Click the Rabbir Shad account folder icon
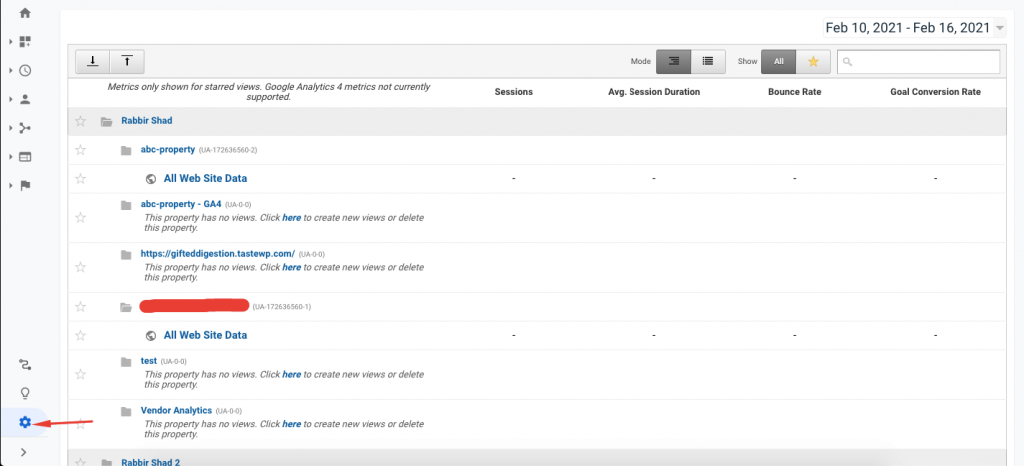The image size is (1024, 466). tap(106, 121)
